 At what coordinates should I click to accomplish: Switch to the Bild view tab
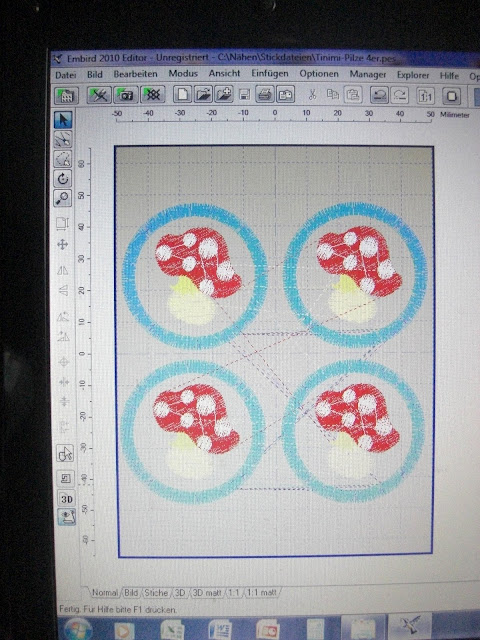(131, 592)
